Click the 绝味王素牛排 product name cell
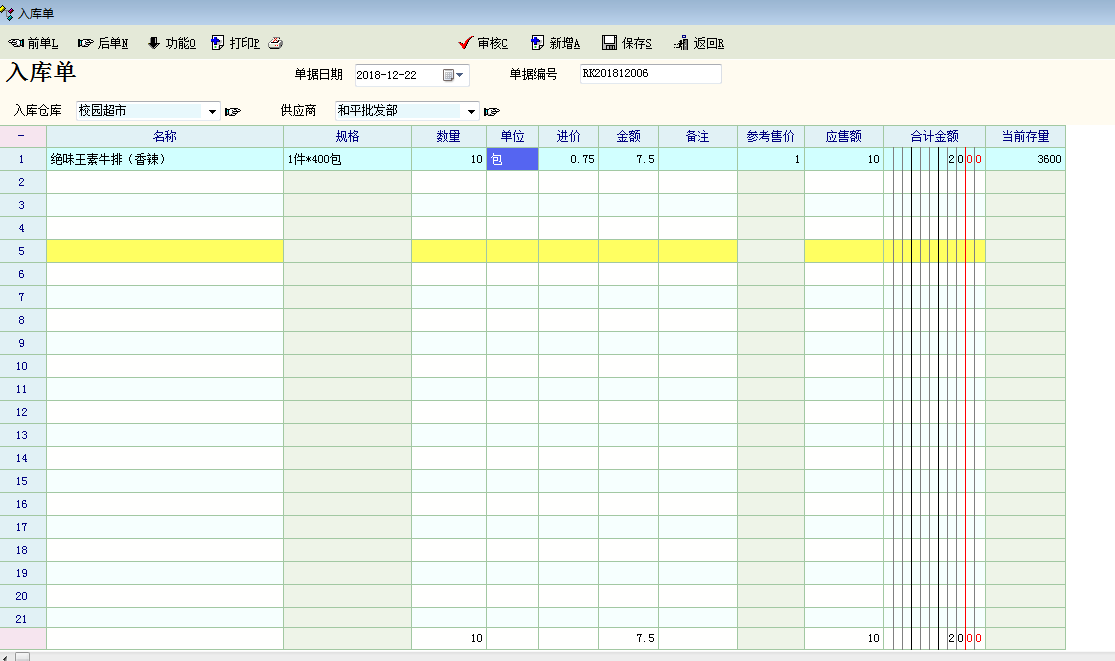Screen dimensions: 1115x661 164,159
